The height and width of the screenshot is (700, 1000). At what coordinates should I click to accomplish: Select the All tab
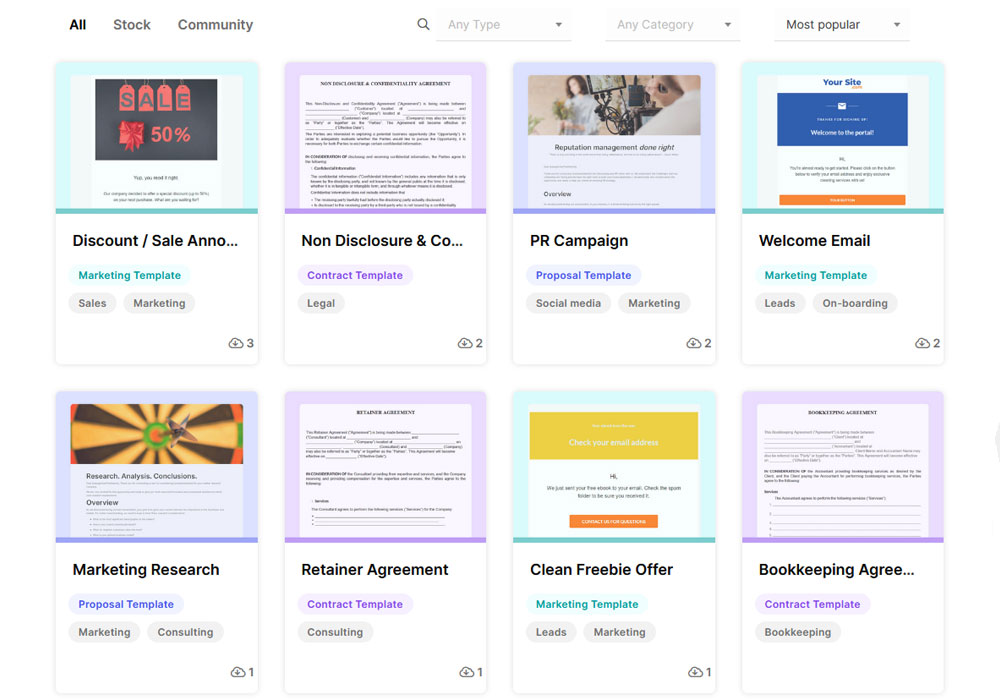tap(77, 25)
